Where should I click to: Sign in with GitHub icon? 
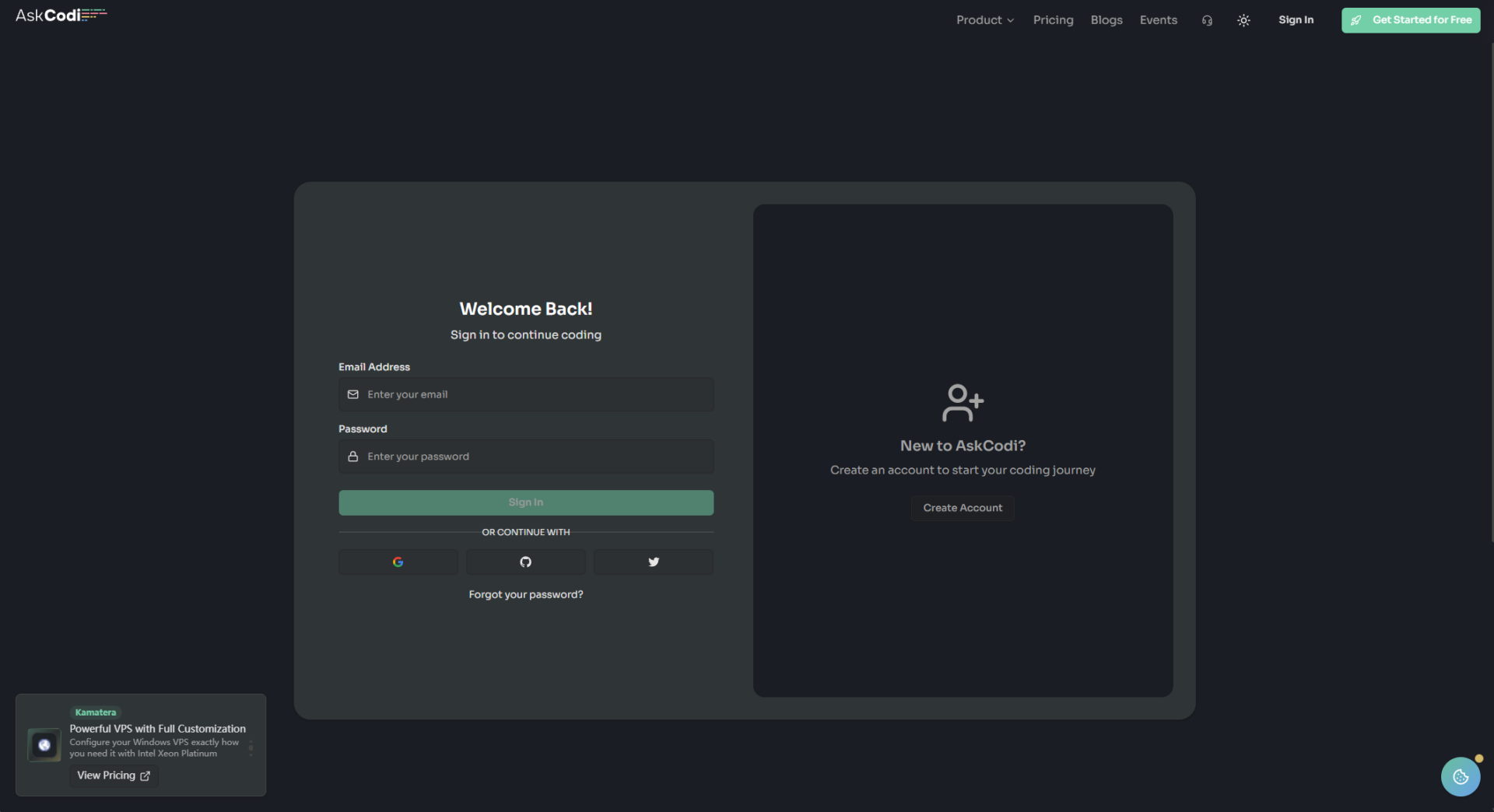pyautogui.click(x=525, y=562)
